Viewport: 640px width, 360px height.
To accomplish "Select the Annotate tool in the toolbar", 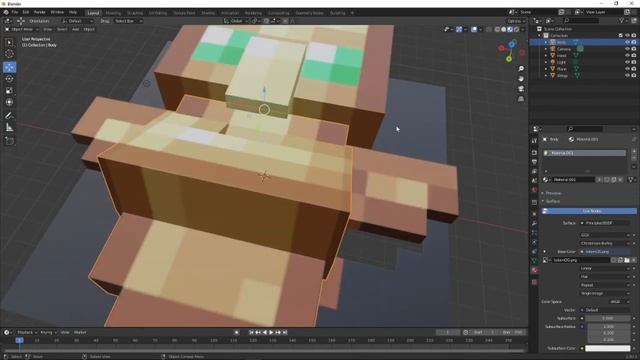I will click(9, 116).
